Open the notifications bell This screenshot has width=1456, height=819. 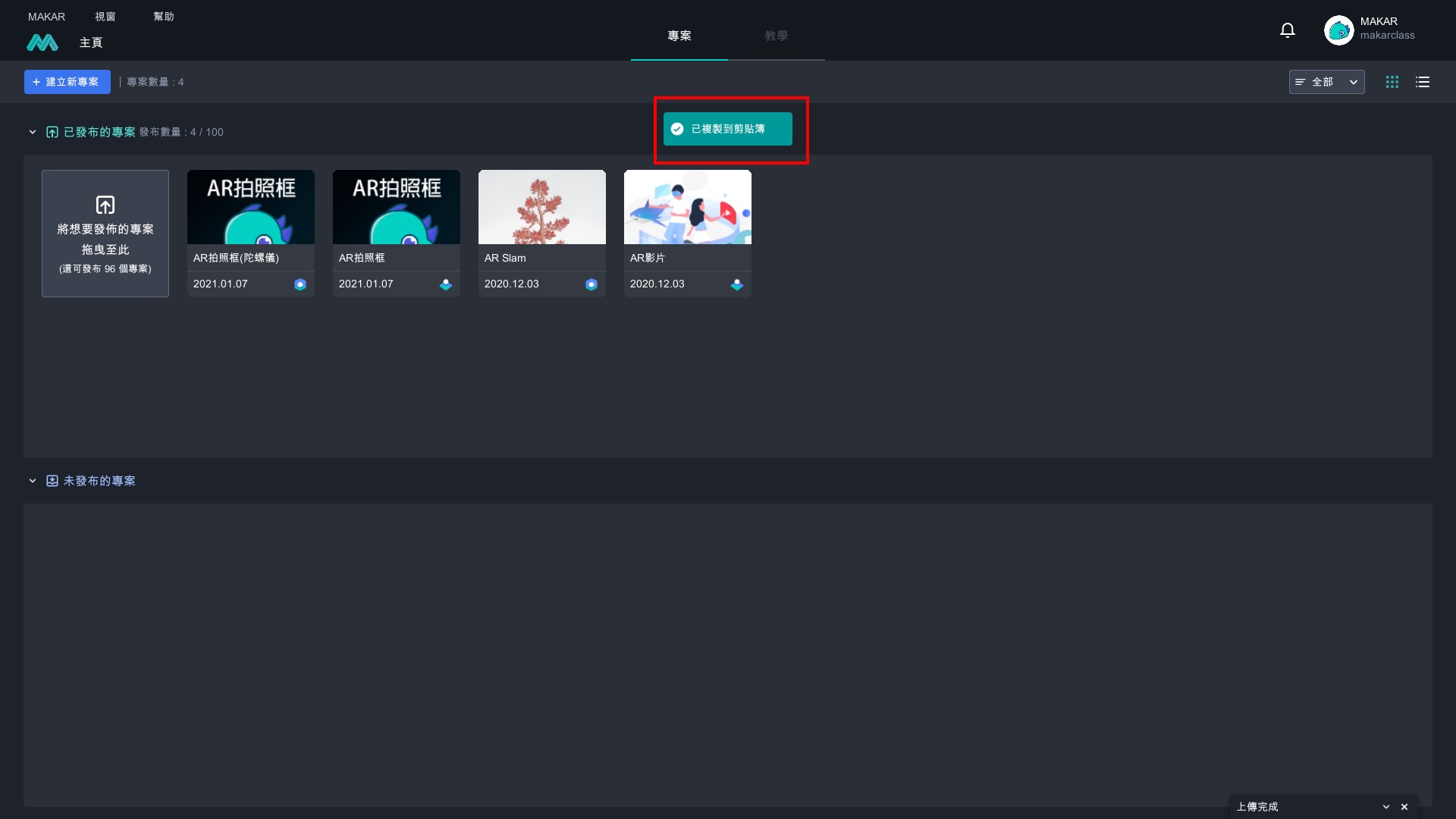(x=1288, y=30)
